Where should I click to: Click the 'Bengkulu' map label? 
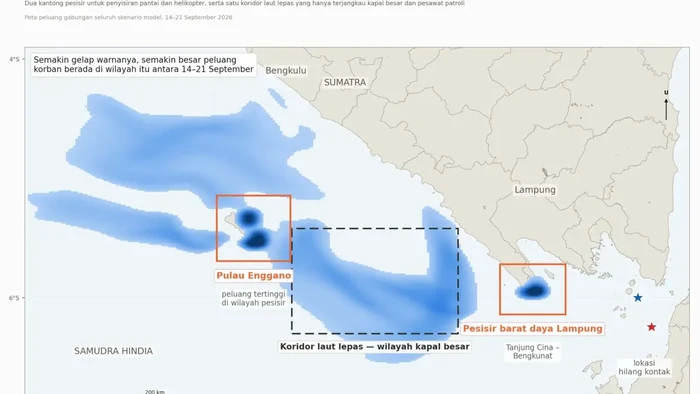(286, 71)
